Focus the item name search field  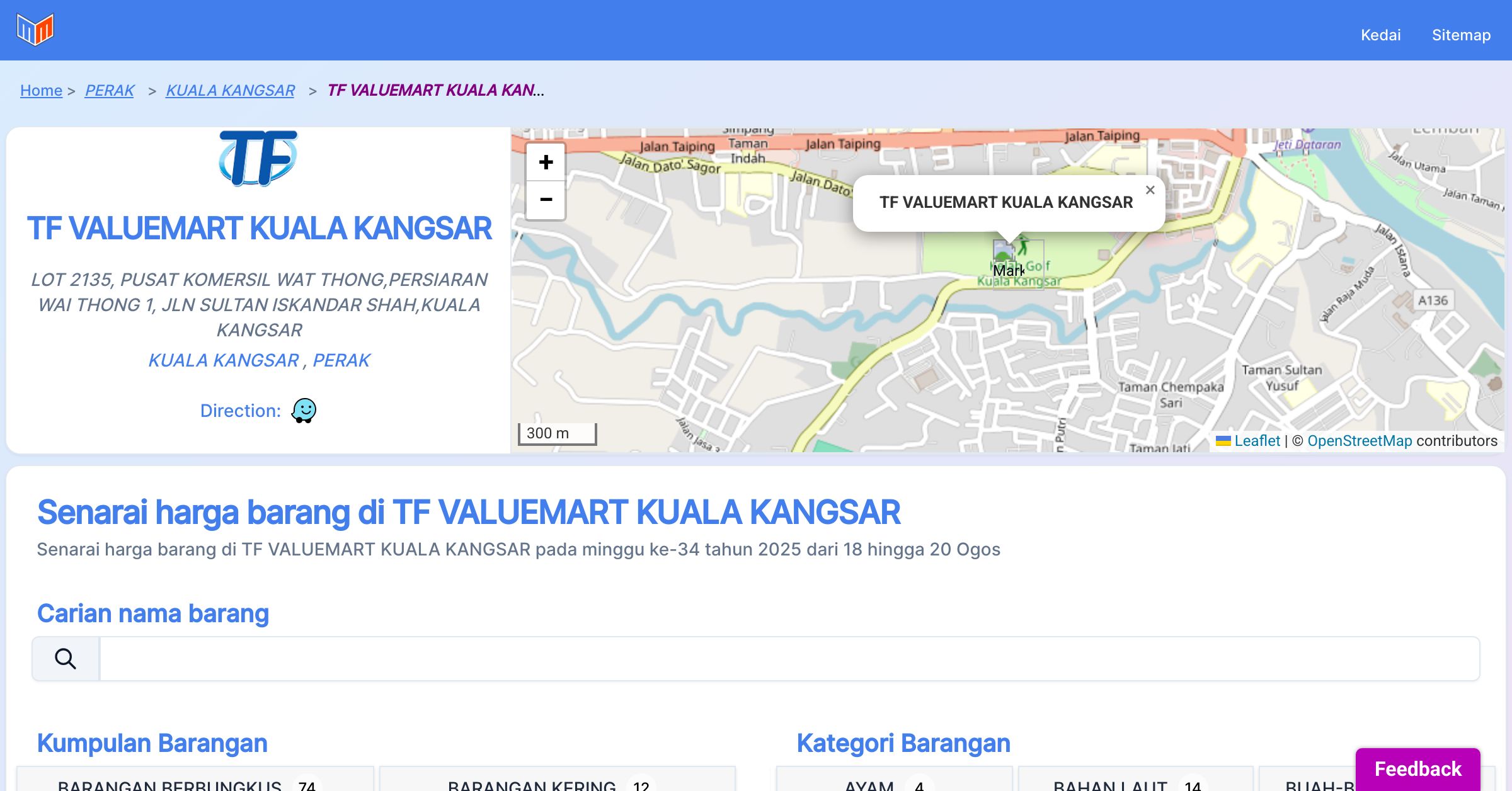[789, 659]
